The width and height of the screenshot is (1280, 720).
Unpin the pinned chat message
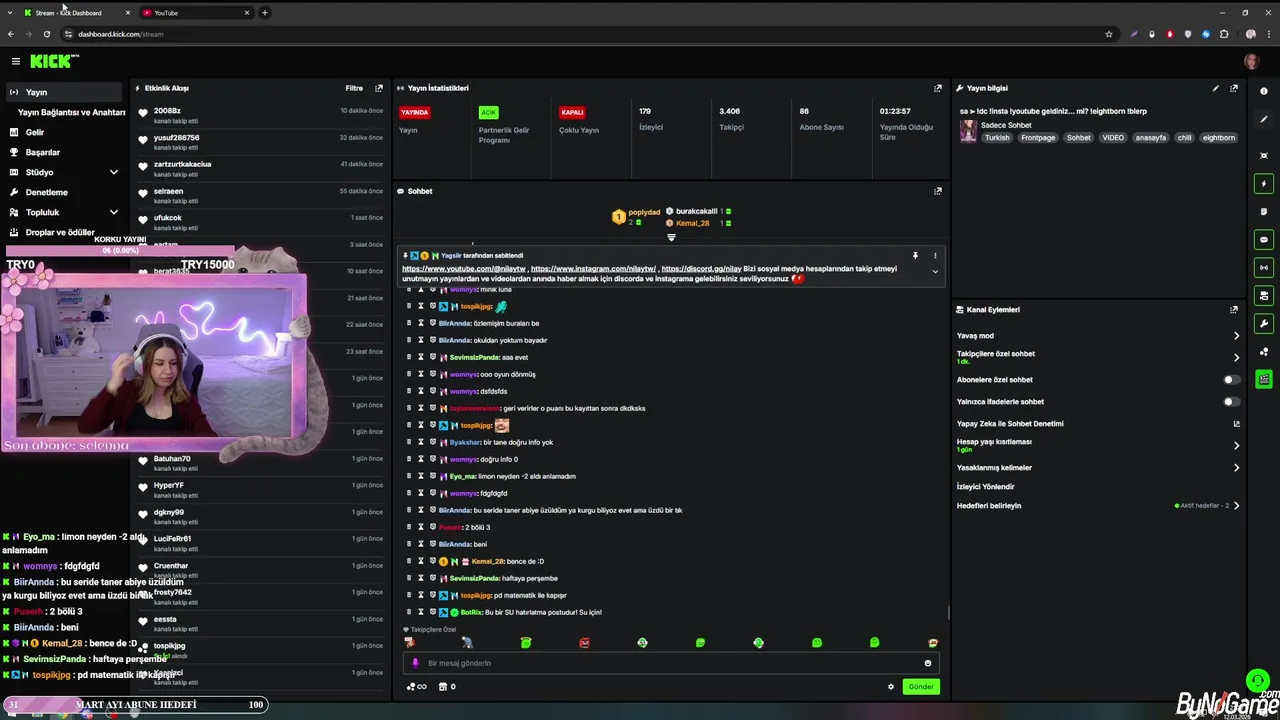[915, 256]
